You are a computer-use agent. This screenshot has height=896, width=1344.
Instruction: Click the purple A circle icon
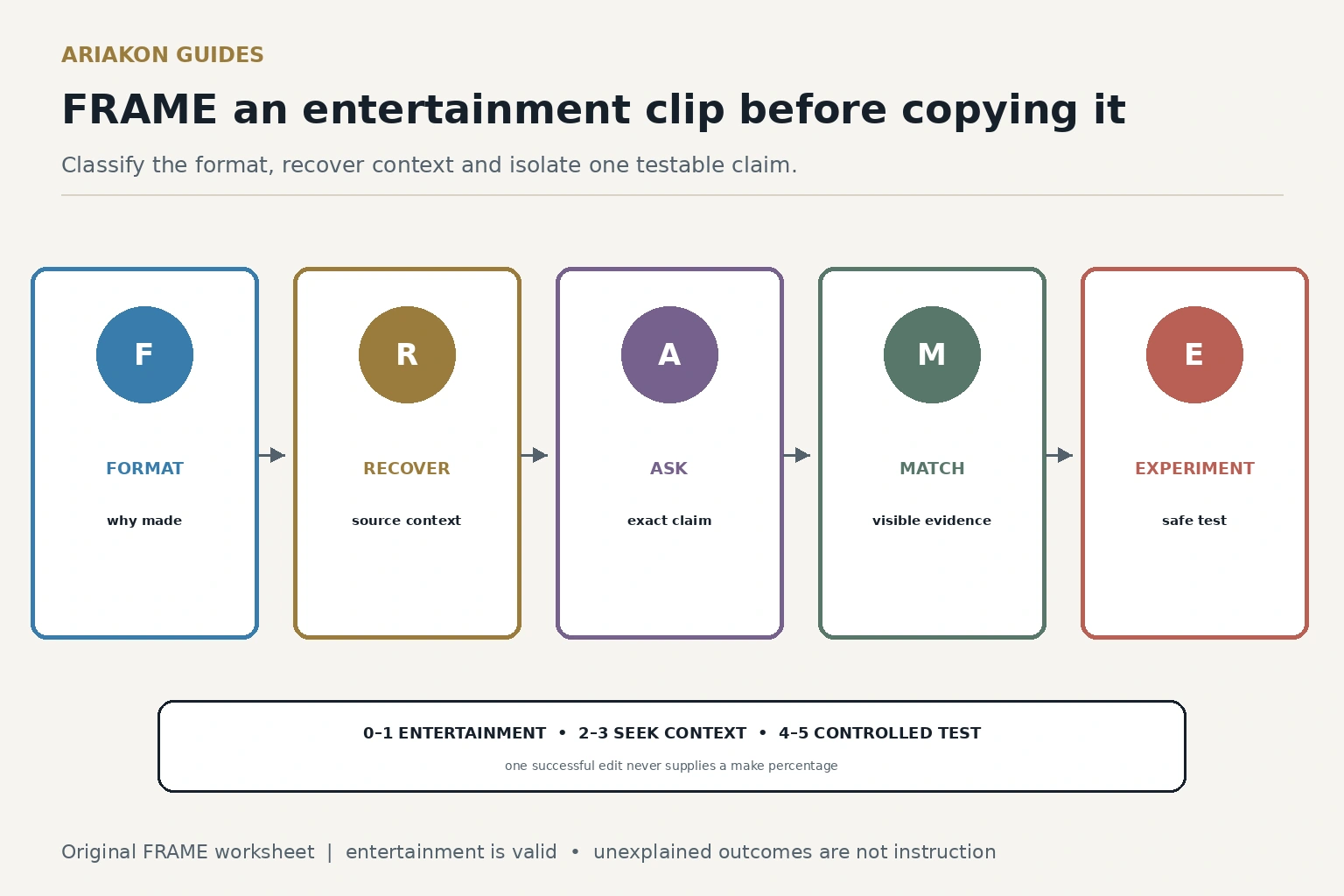669,354
